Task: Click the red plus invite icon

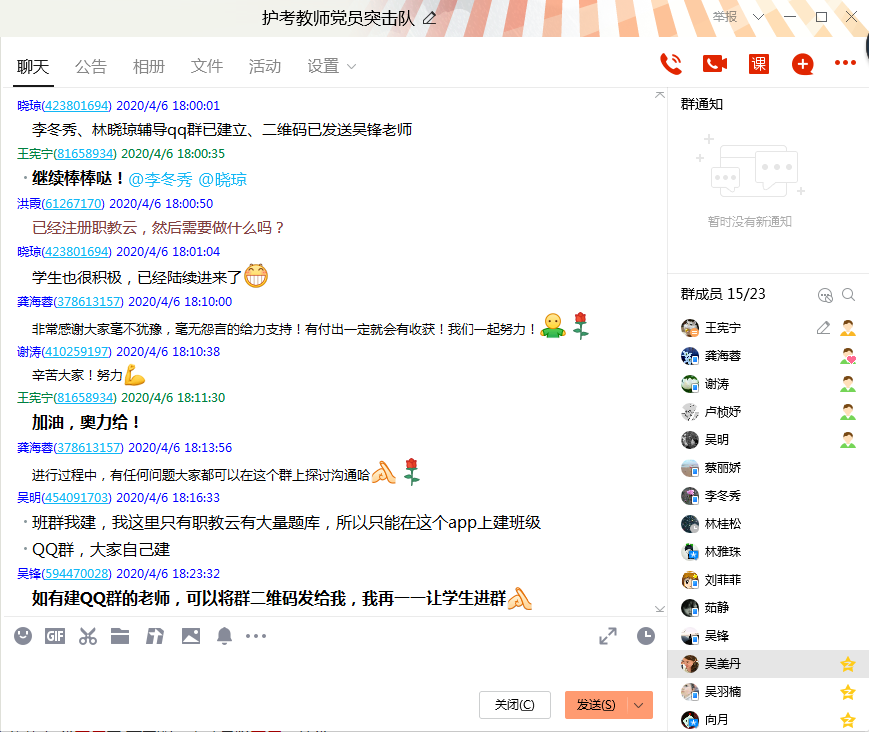Action: coord(802,65)
